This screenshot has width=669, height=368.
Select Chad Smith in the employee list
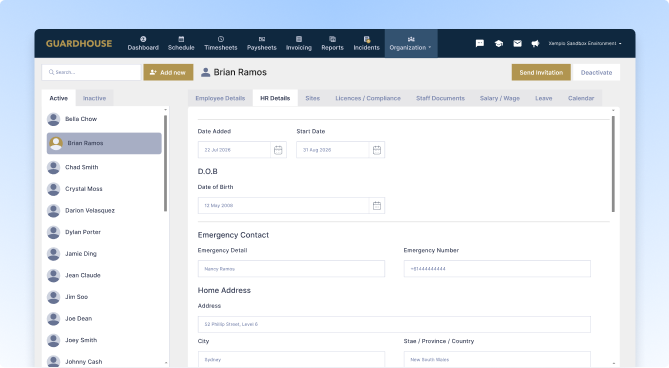point(104,167)
